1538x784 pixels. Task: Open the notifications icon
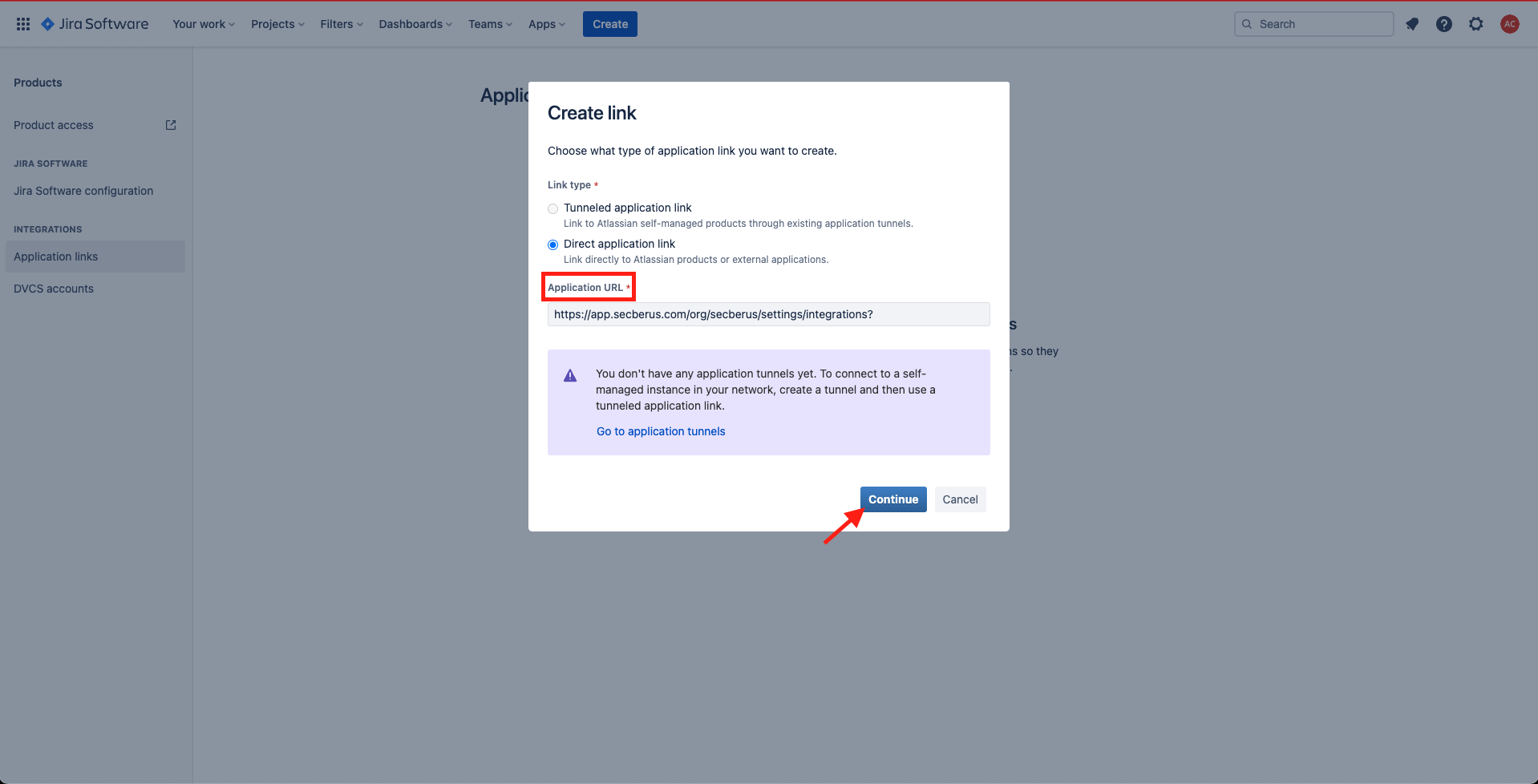[x=1412, y=24]
